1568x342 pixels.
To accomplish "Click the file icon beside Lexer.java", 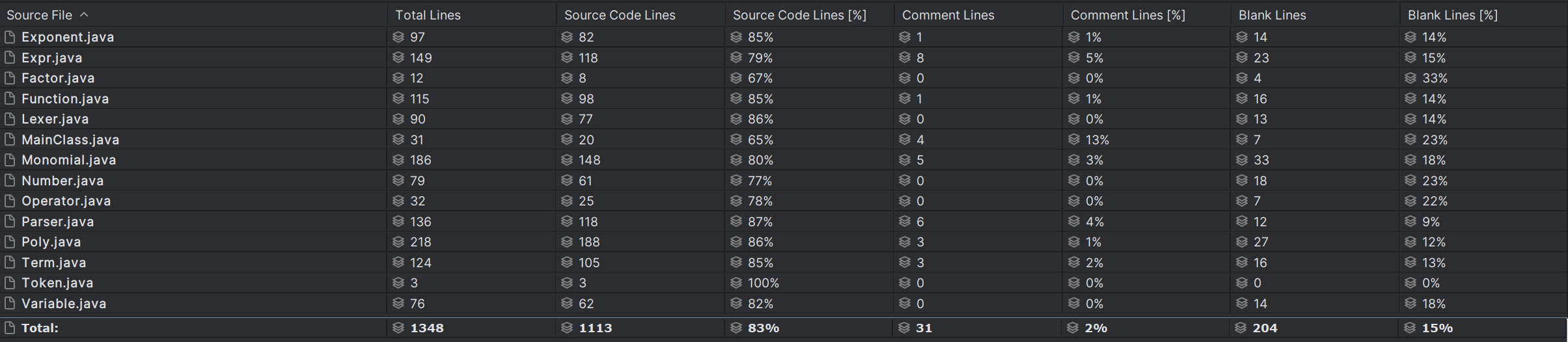I will pos(10,119).
